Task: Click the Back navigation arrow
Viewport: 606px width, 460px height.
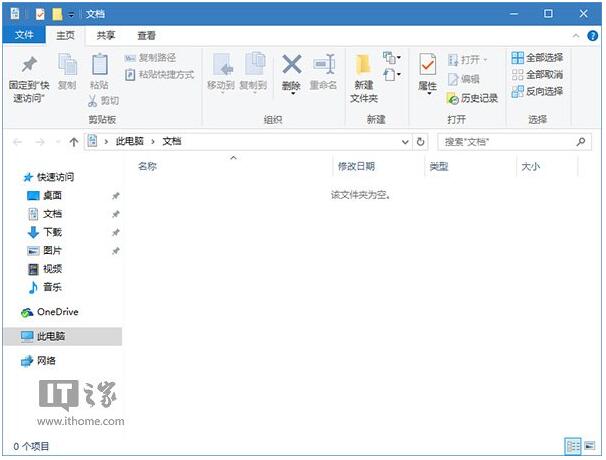Action: (x=17, y=142)
